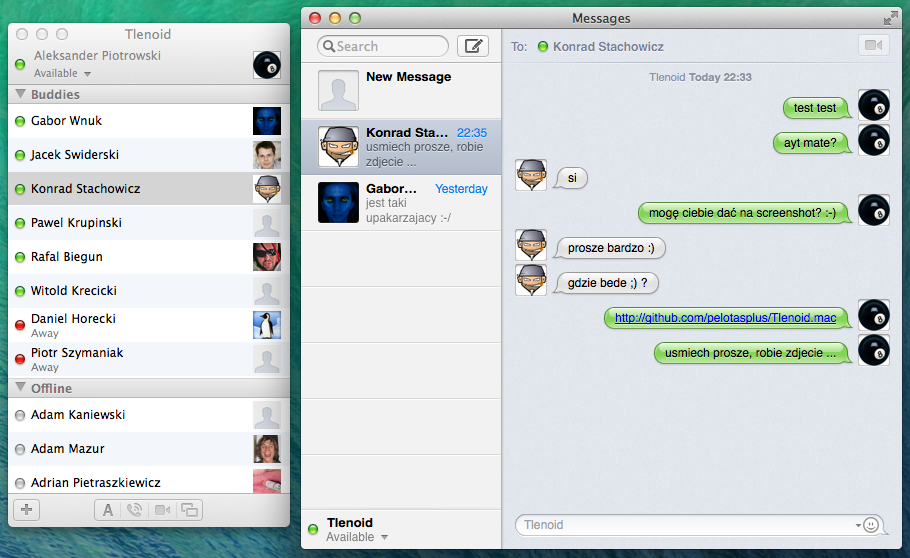Screen dimensions: 910x558
Task: Click the text chat A icon in Tlenoid
Action: (x=107, y=510)
